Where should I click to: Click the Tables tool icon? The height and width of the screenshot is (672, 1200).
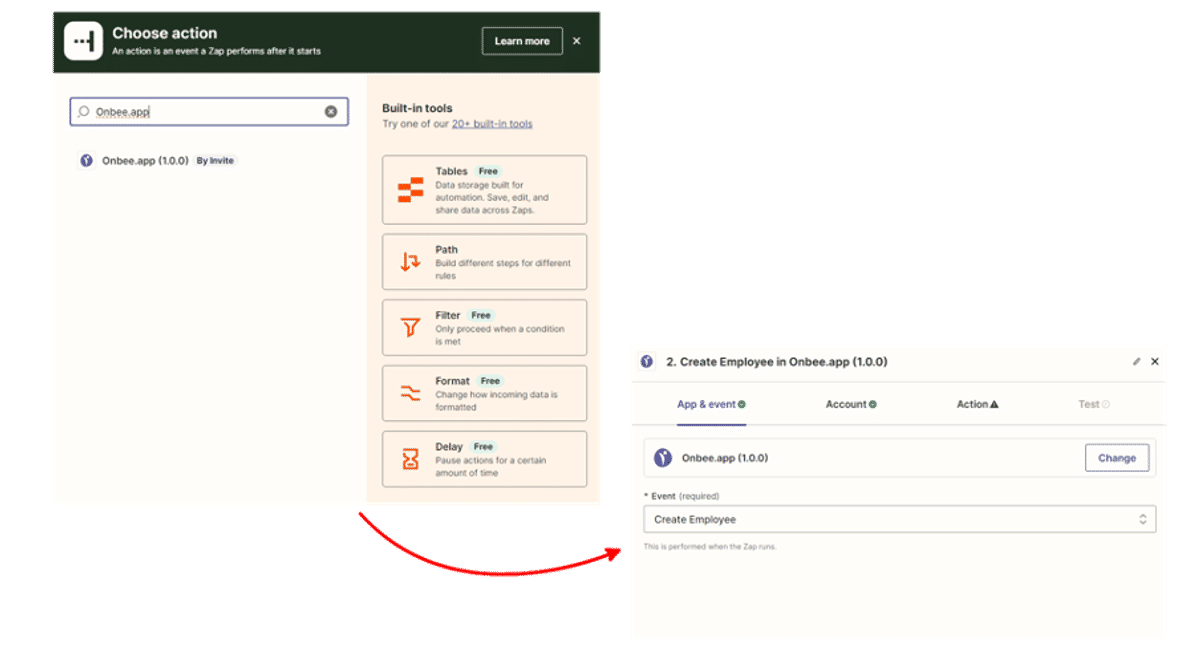410,190
